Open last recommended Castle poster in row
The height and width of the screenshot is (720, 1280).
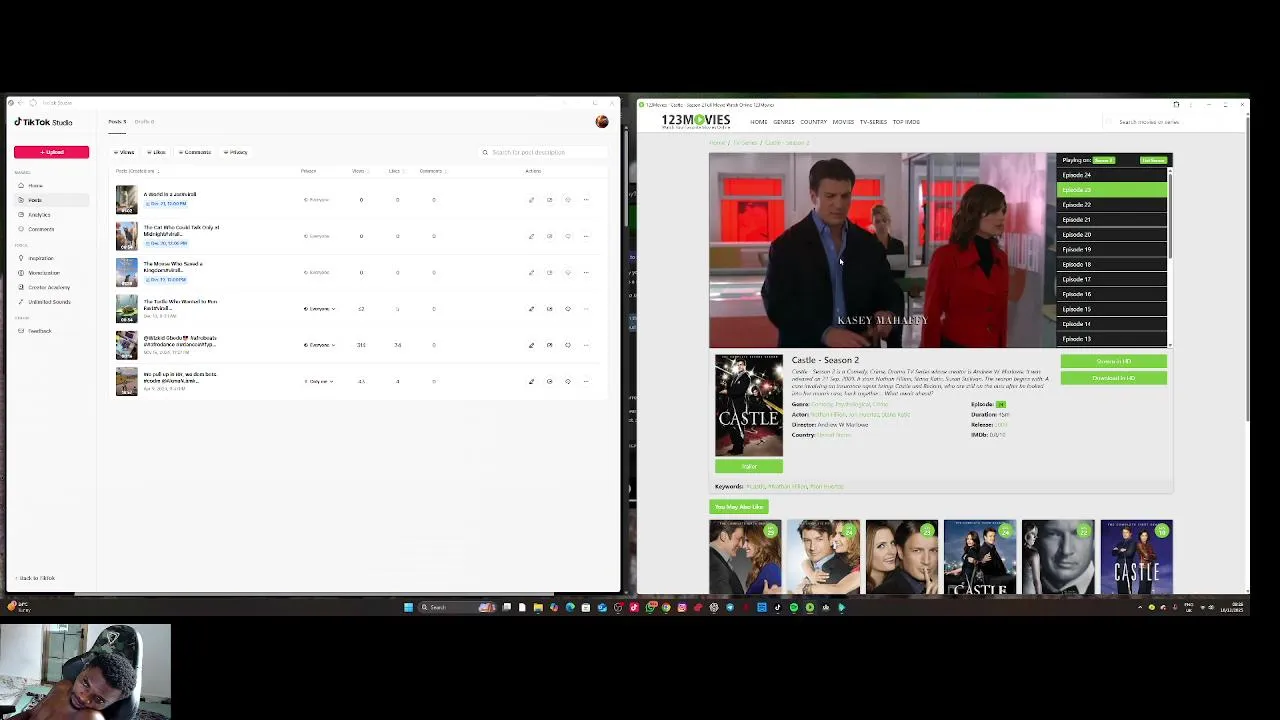1136,557
